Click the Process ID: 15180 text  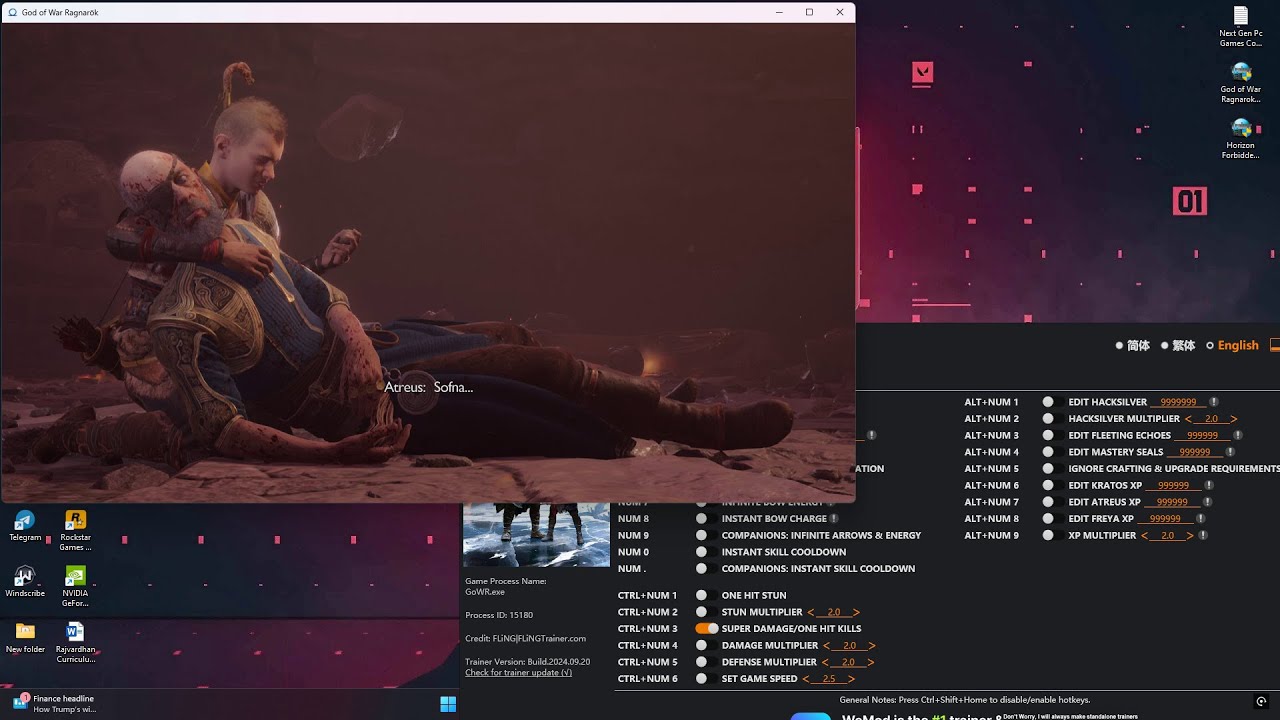coord(499,615)
